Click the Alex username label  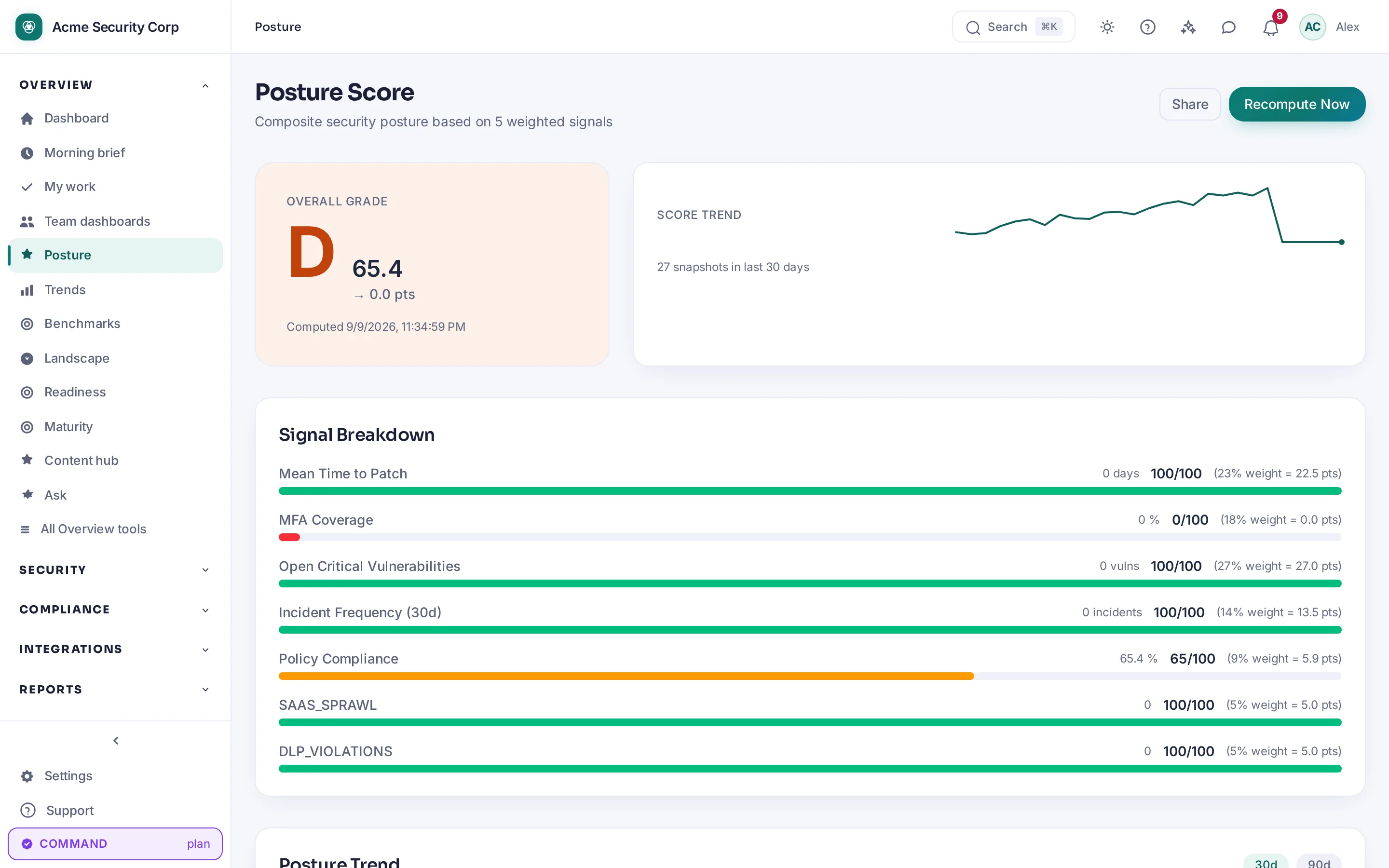click(1347, 27)
